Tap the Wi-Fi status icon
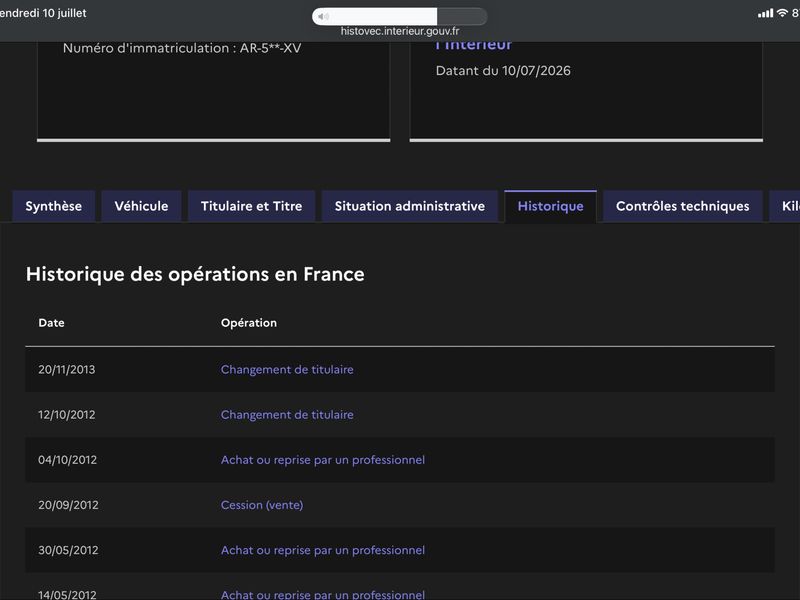Screen dimensions: 800x600 pyautogui.click(x=782, y=13)
